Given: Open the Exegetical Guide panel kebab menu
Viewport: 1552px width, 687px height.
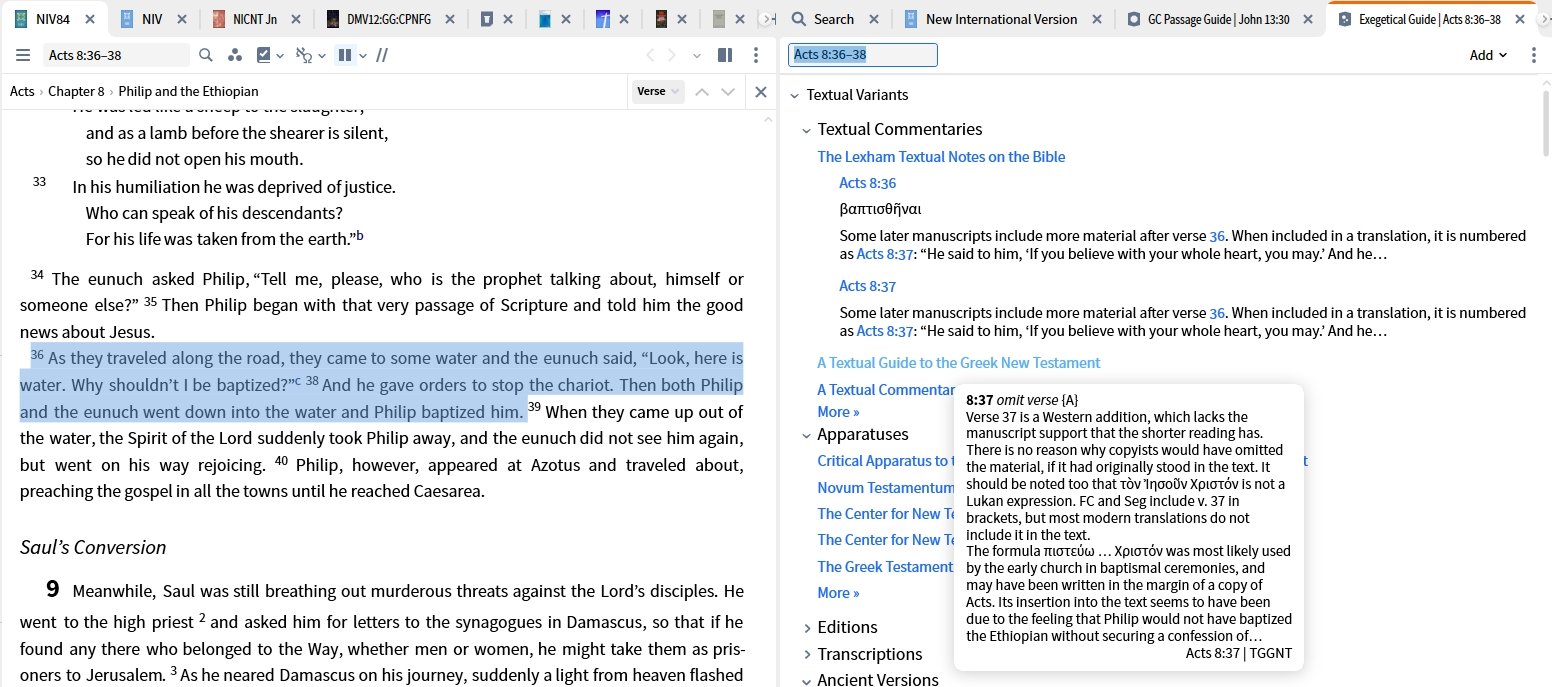Looking at the screenshot, I should (x=1534, y=55).
